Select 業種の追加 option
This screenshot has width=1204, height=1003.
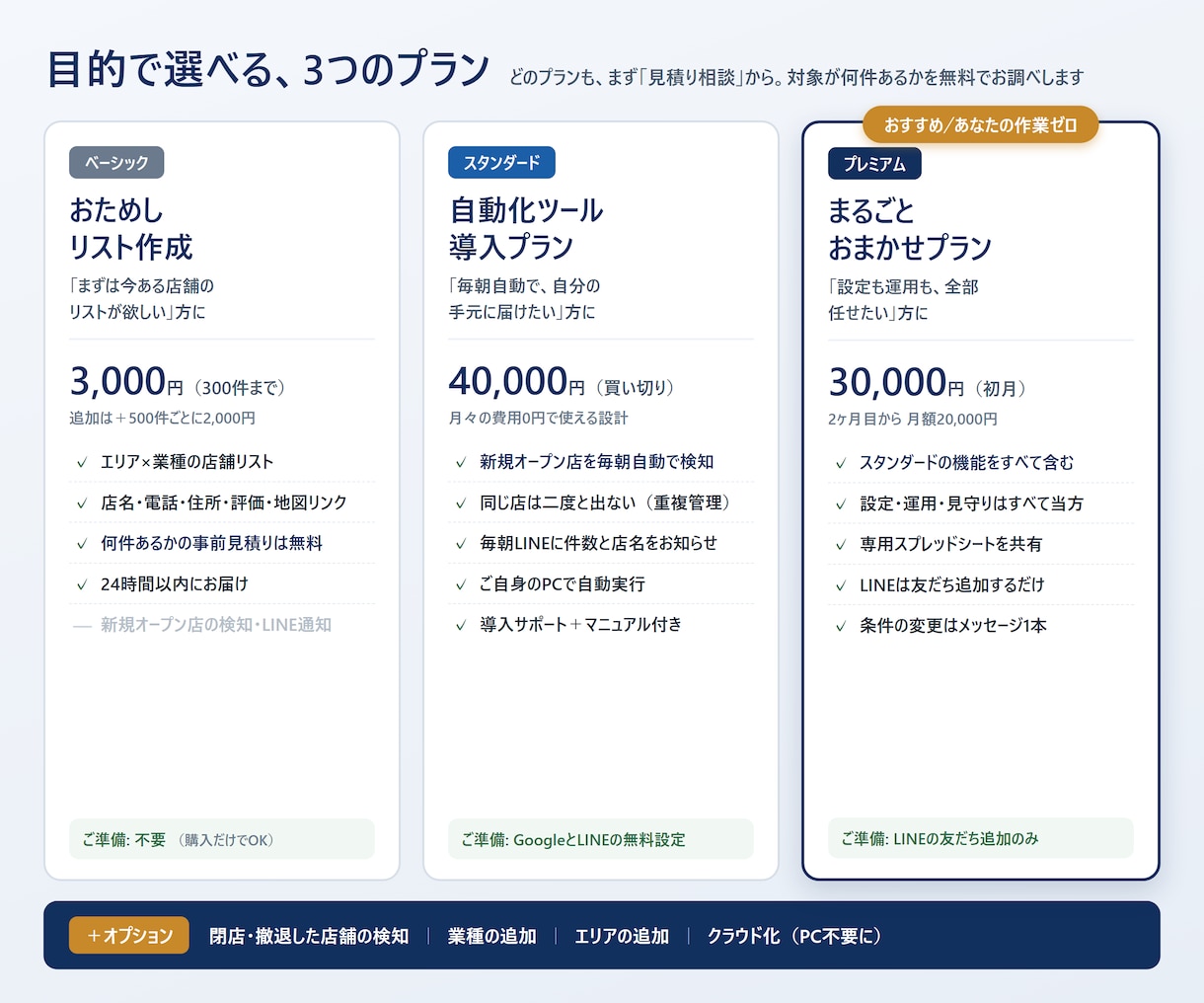pos(491,936)
